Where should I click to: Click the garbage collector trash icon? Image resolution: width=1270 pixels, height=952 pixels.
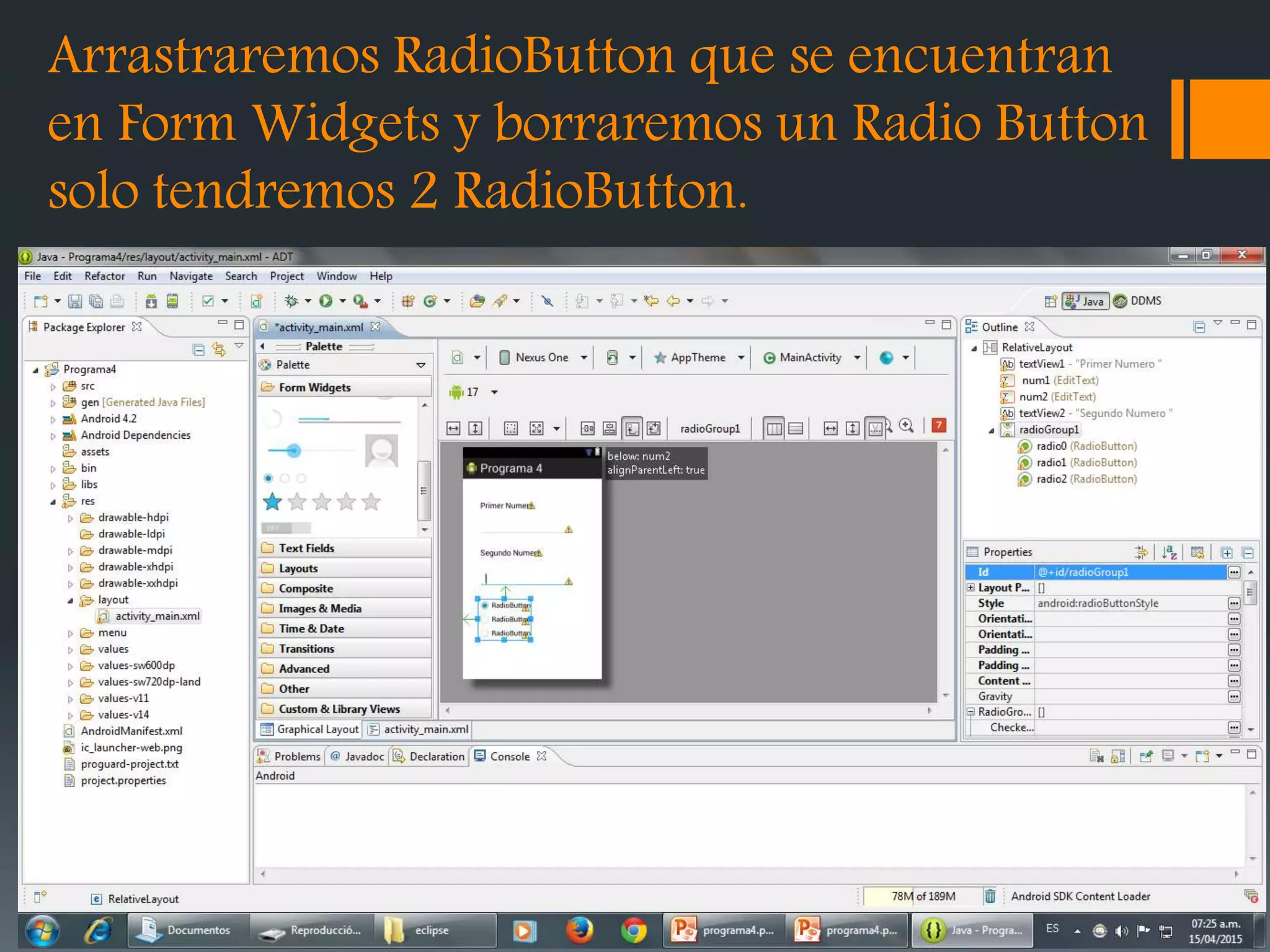(x=990, y=896)
